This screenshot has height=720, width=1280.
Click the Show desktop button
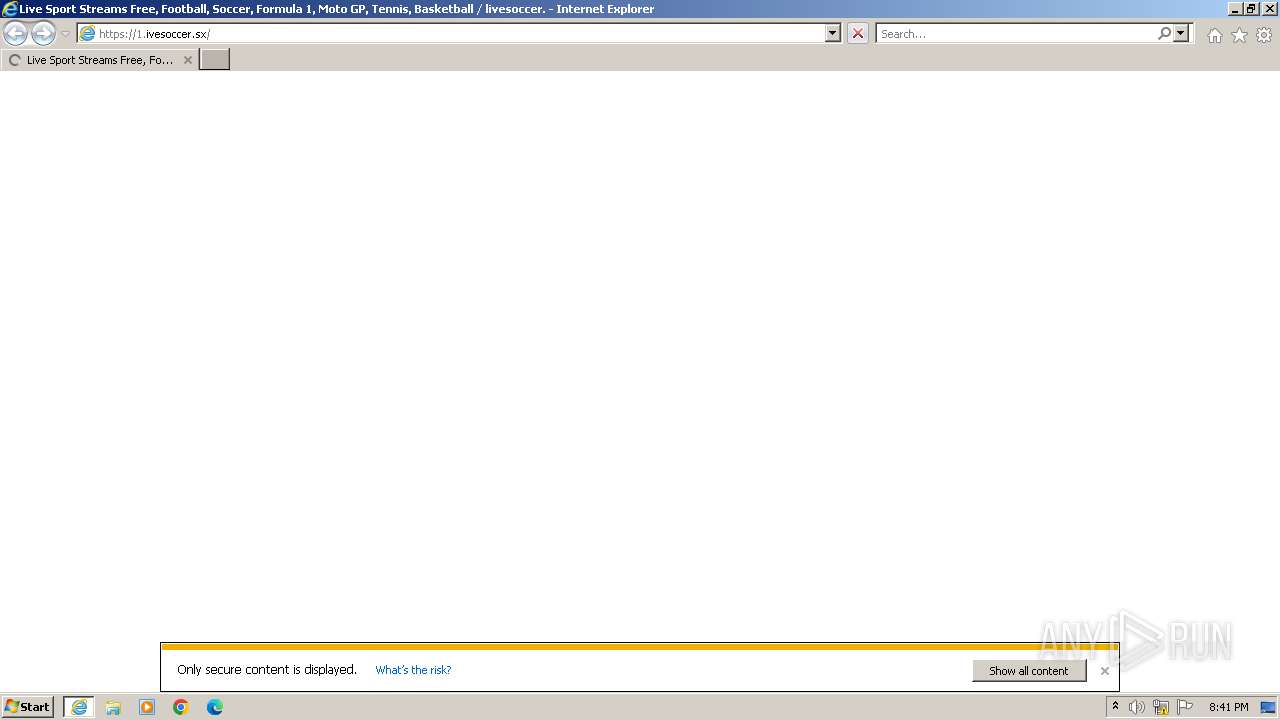1268,707
